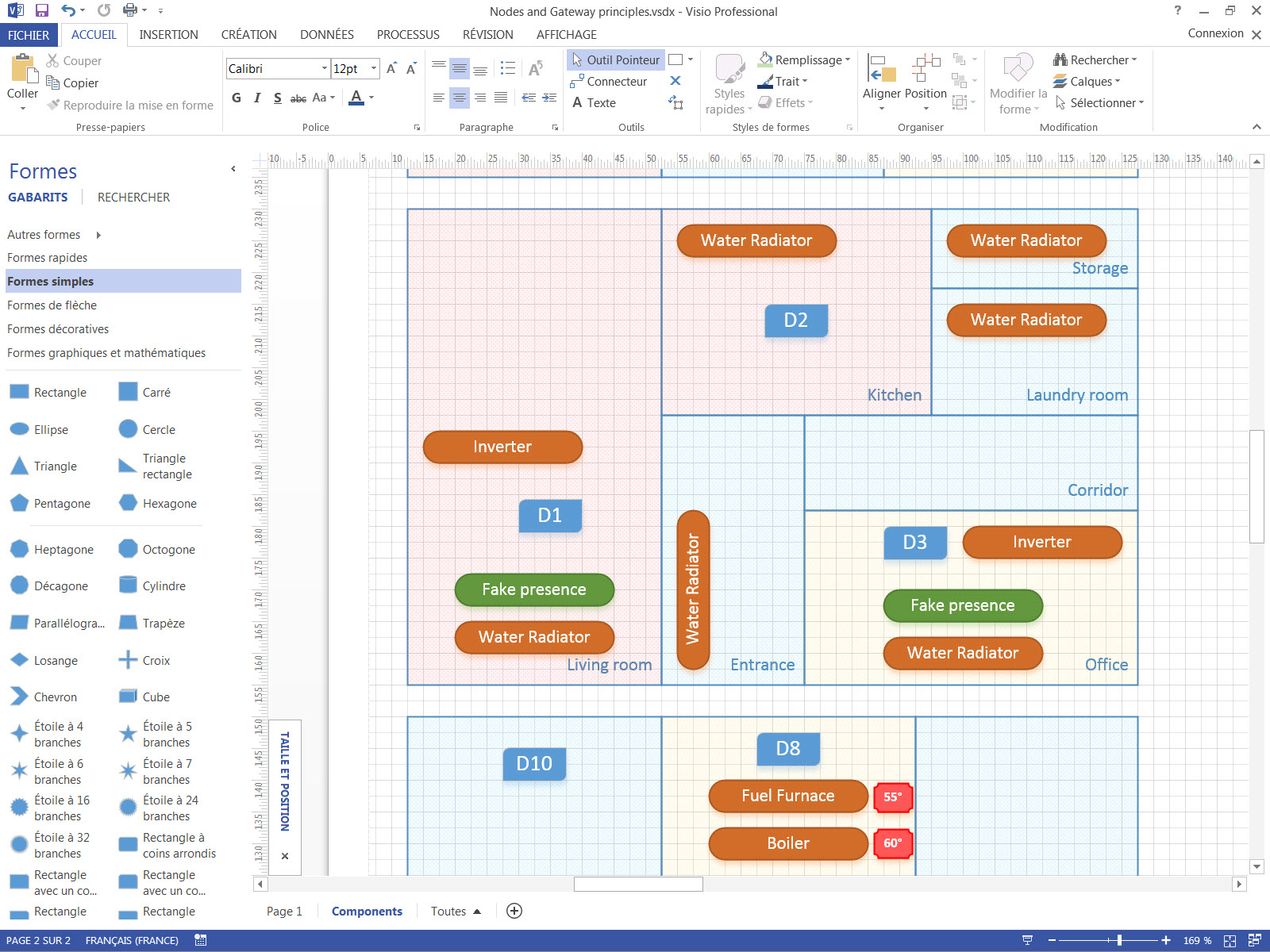Viewport: 1270px width, 952px height.
Task: Click the bullet list icon
Action: [x=508, y=69]
